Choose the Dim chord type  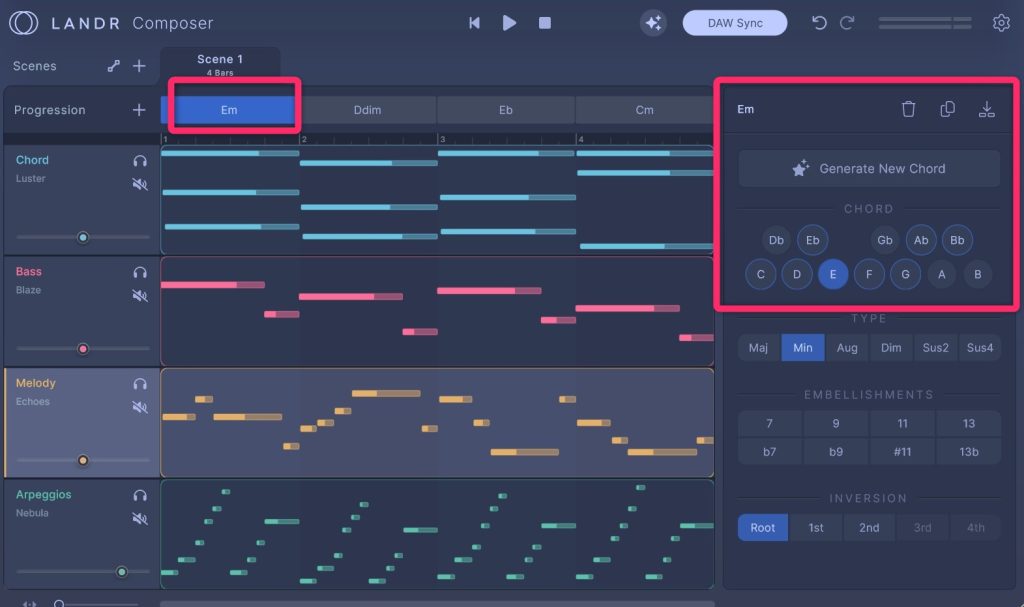[x=890, y=348]
